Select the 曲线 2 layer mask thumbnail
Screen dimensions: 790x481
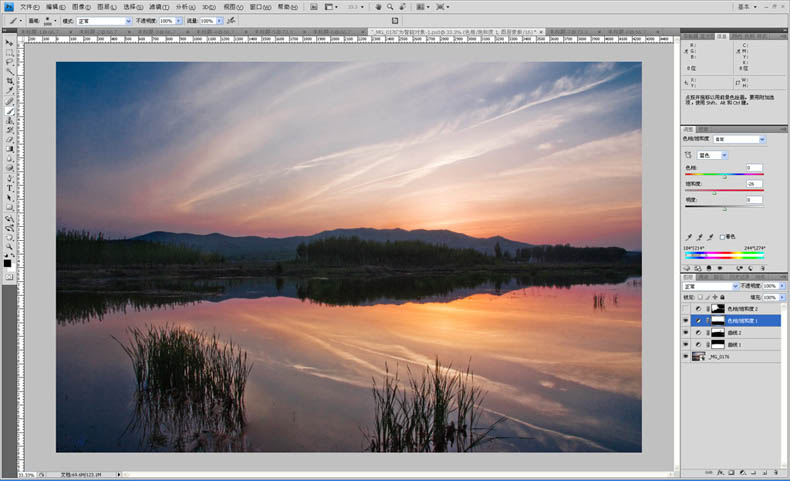tap(718, 332)
